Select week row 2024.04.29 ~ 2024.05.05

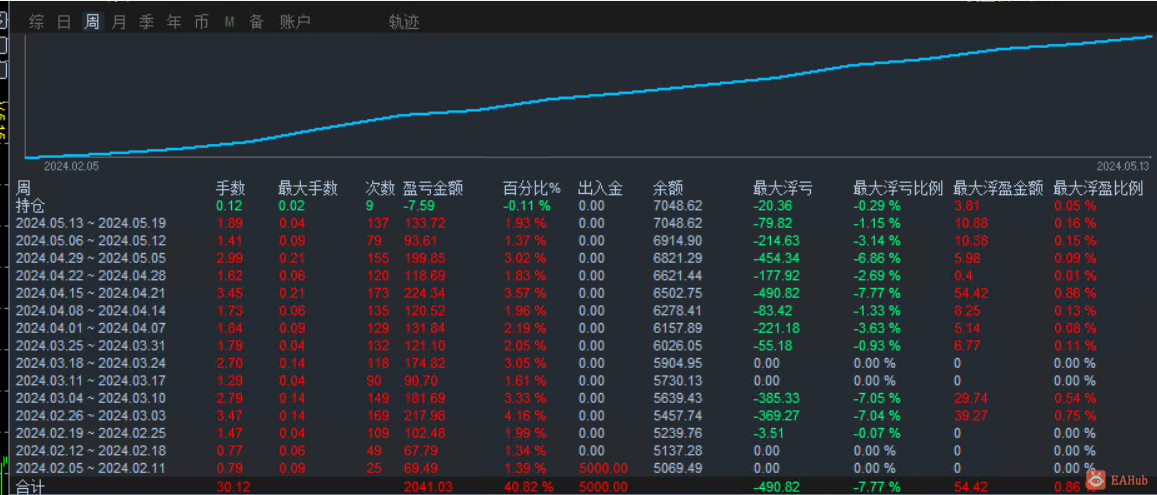click(578, 258)
